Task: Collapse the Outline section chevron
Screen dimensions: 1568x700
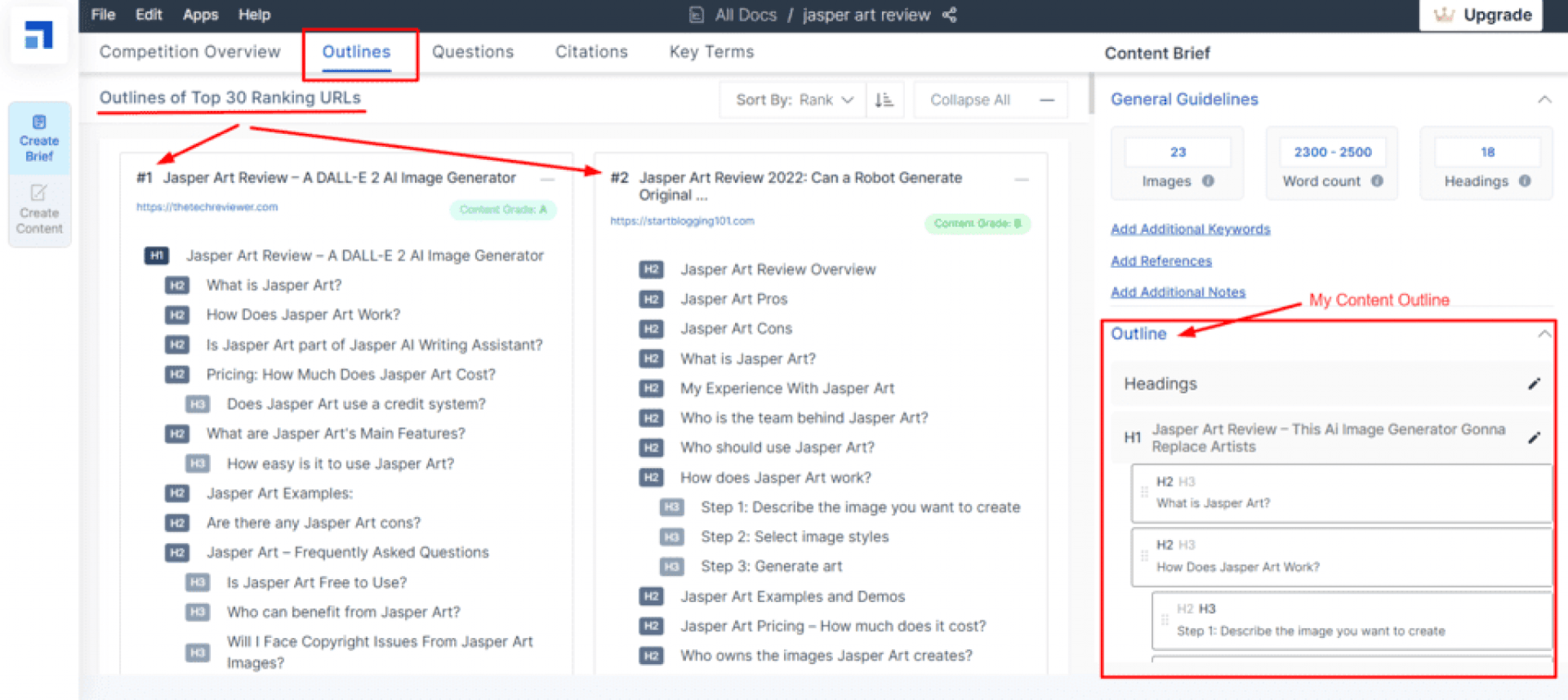Action: 1544,334
